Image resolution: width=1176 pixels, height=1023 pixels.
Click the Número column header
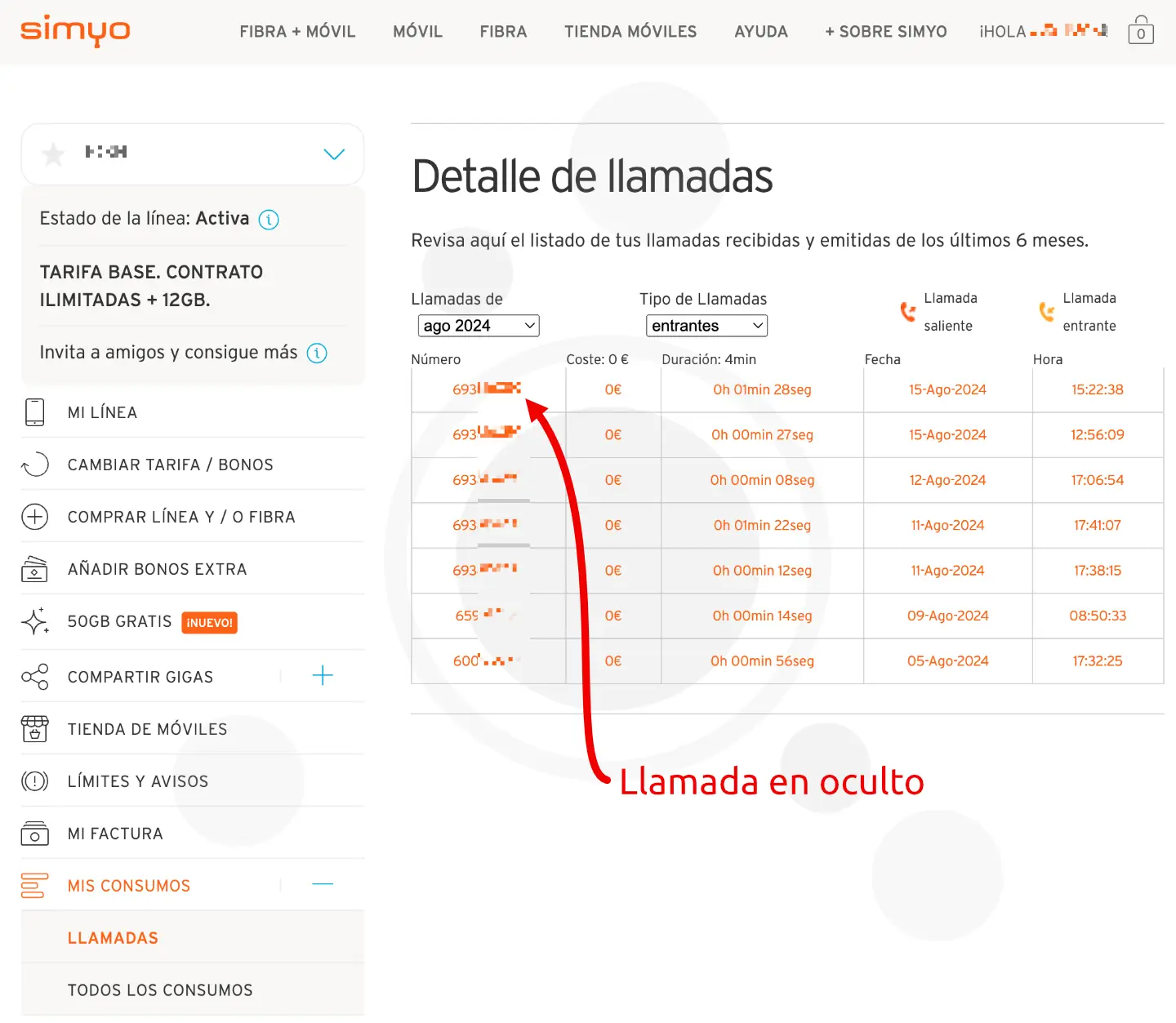tap(436, 359)
